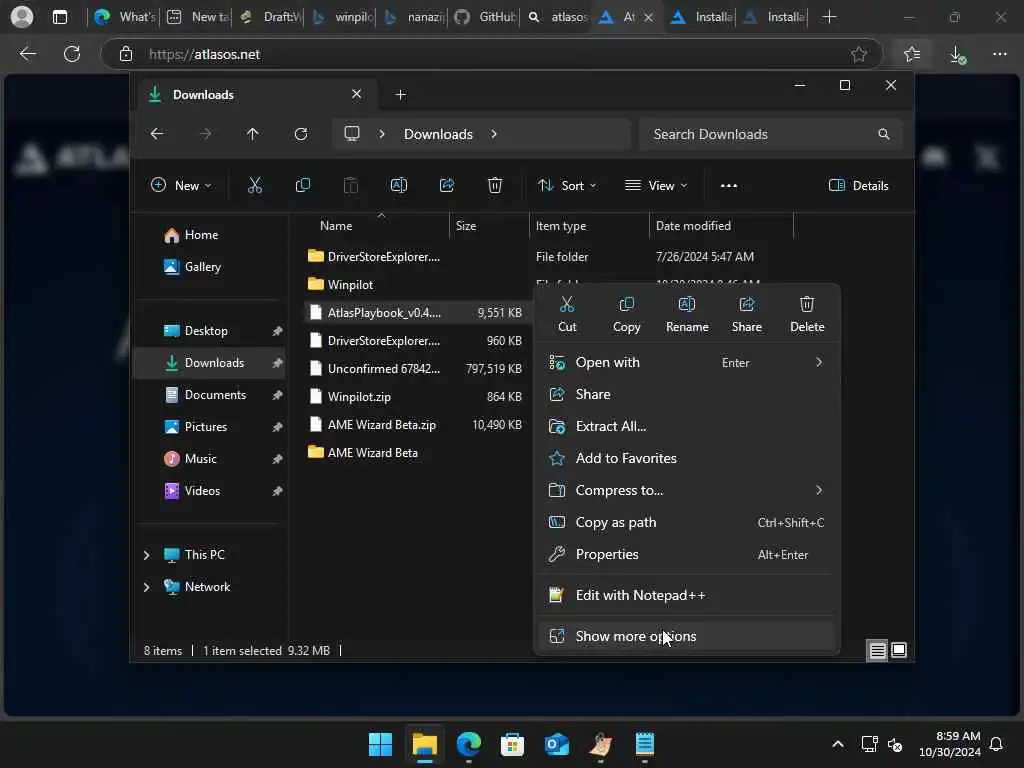Select Edit with Notepad++
Screen dimensions: 1024x768
[x=686, y=595]
